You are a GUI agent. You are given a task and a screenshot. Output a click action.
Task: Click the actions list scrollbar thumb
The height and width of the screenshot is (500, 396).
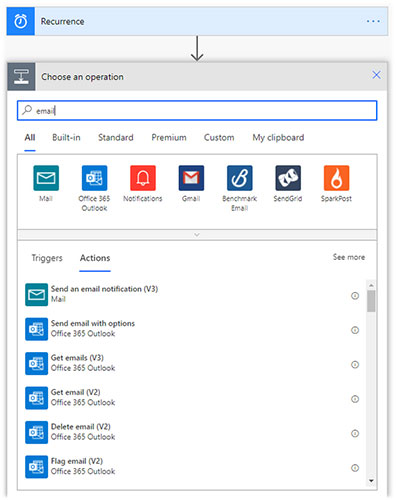(x=371, y=301)
